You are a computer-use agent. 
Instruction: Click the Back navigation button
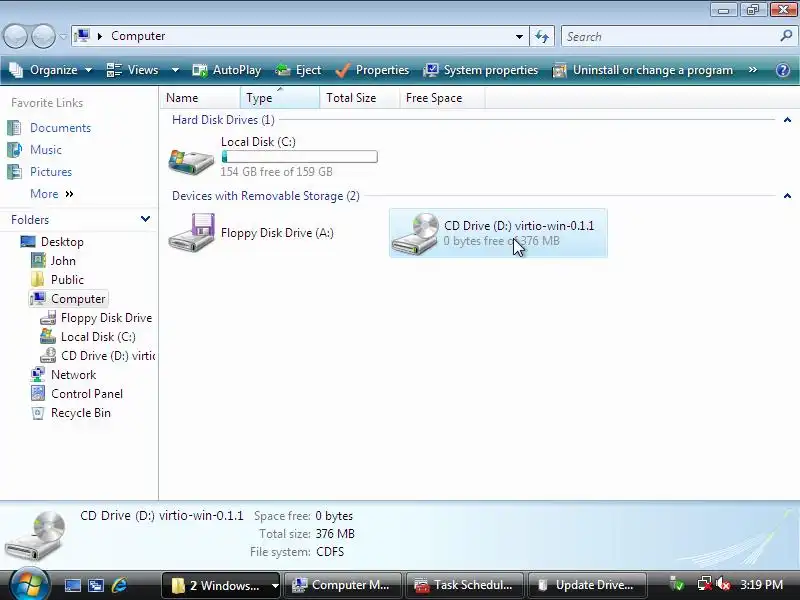15,36
